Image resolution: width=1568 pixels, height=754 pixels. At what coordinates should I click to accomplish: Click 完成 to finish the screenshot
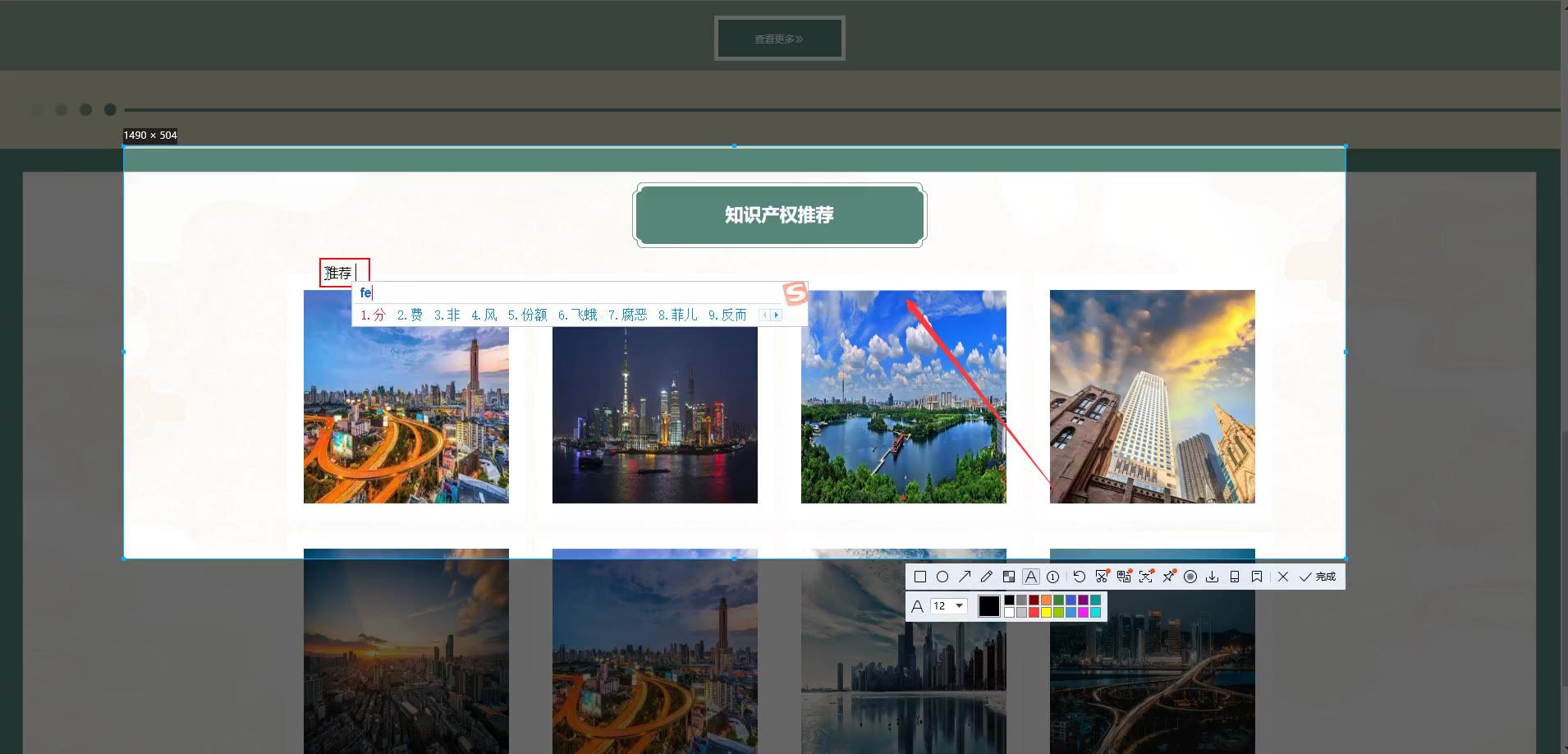click(x=1318, y=577)
